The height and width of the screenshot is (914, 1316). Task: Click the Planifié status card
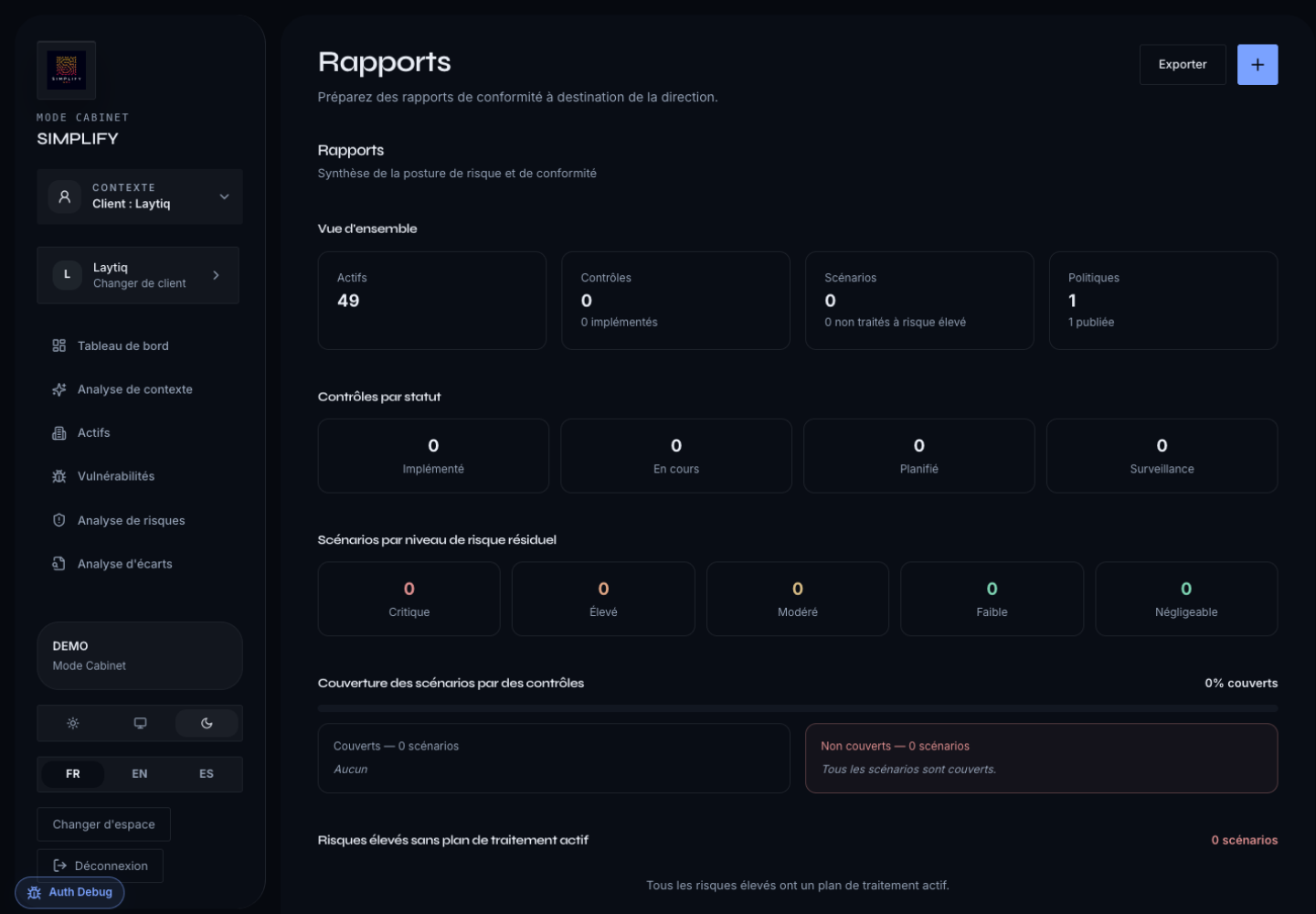pos(919,456)
